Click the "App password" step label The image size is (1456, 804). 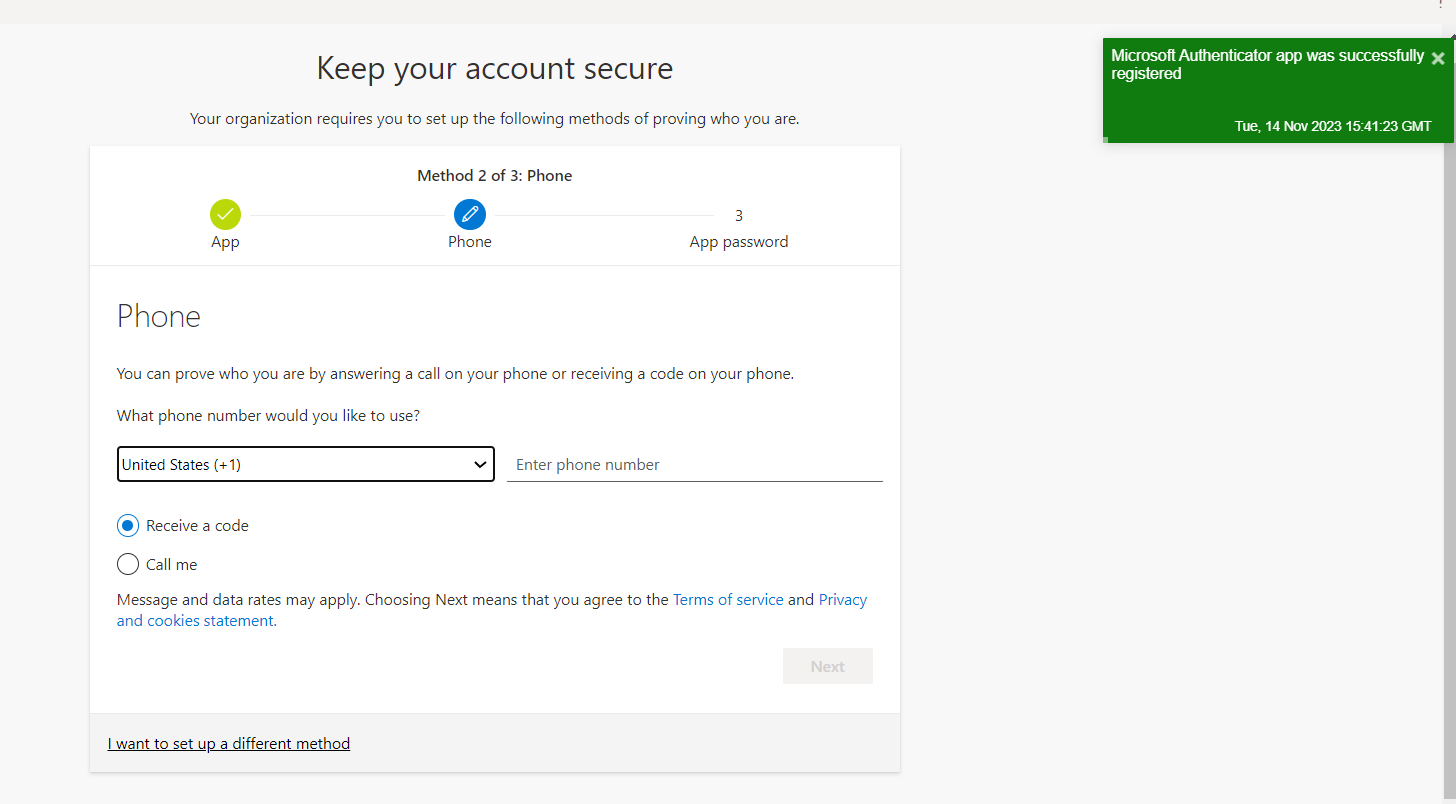tap(738, 242)
